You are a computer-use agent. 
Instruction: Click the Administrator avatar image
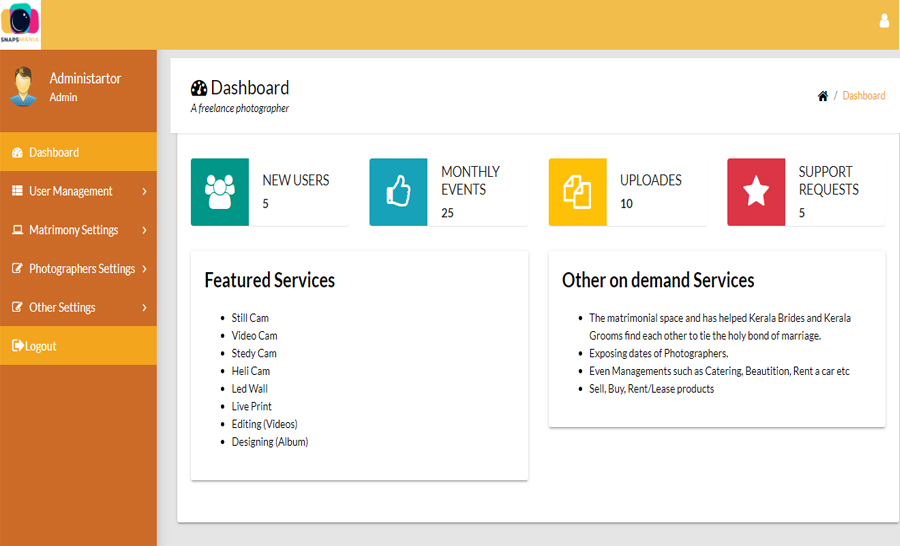(23, 87)
